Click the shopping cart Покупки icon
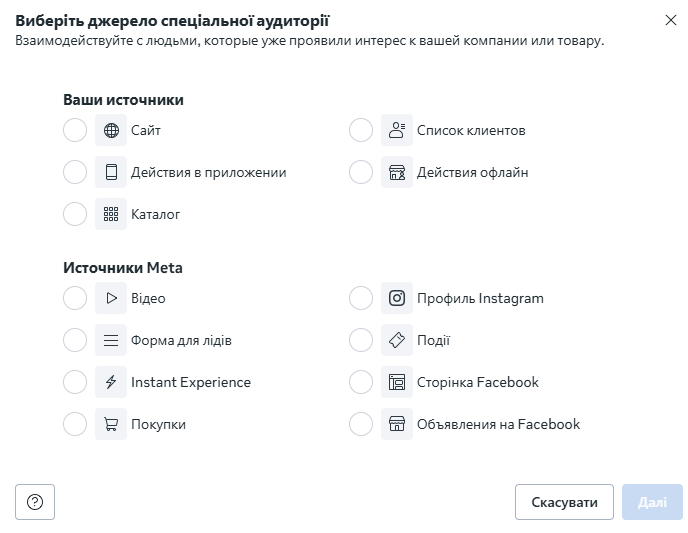The image size is (688, 533). [111, 424]
